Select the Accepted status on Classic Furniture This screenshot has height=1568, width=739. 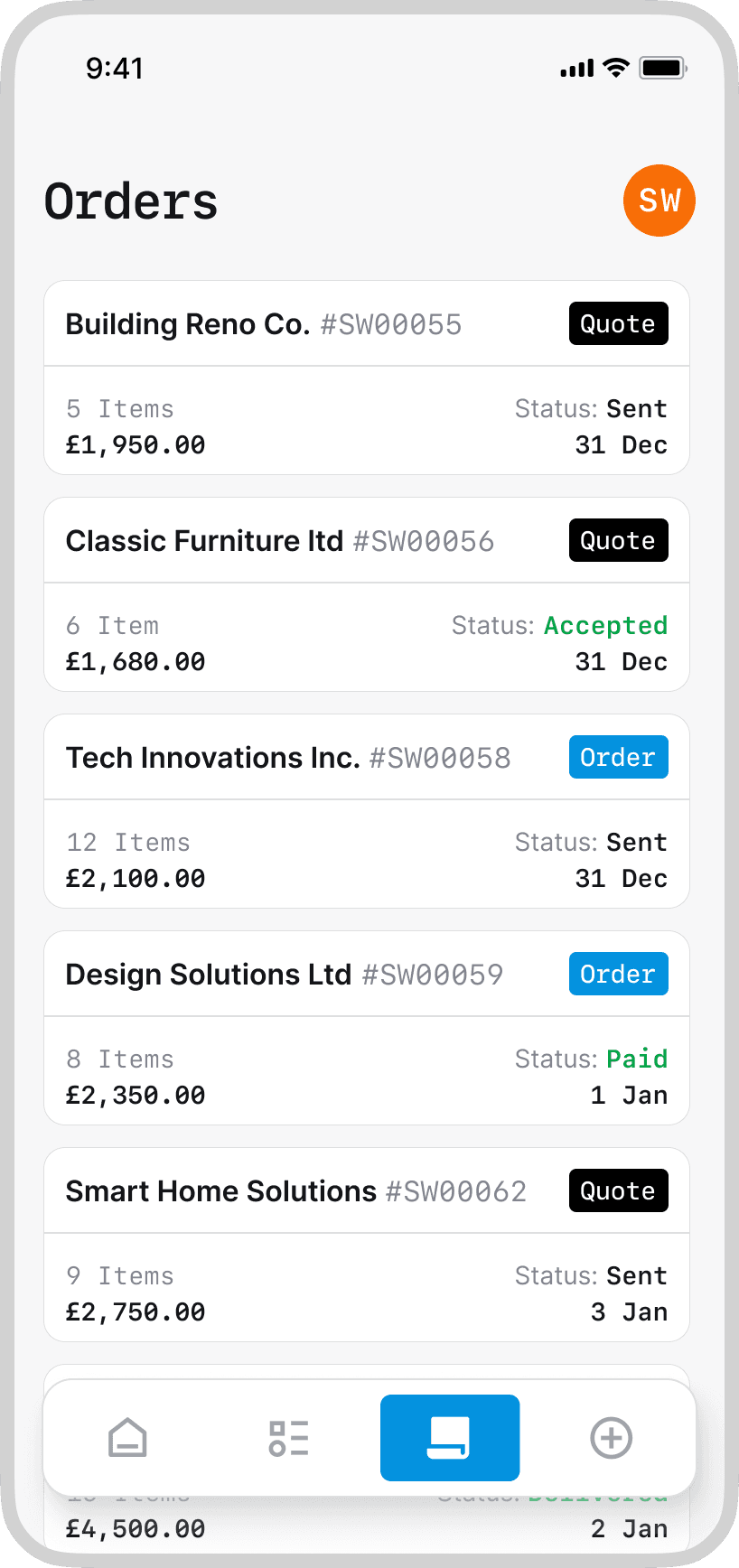pos(605,626)
